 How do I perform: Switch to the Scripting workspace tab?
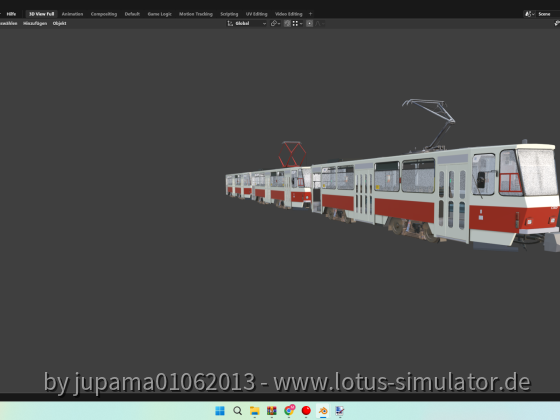coord(229,14)
